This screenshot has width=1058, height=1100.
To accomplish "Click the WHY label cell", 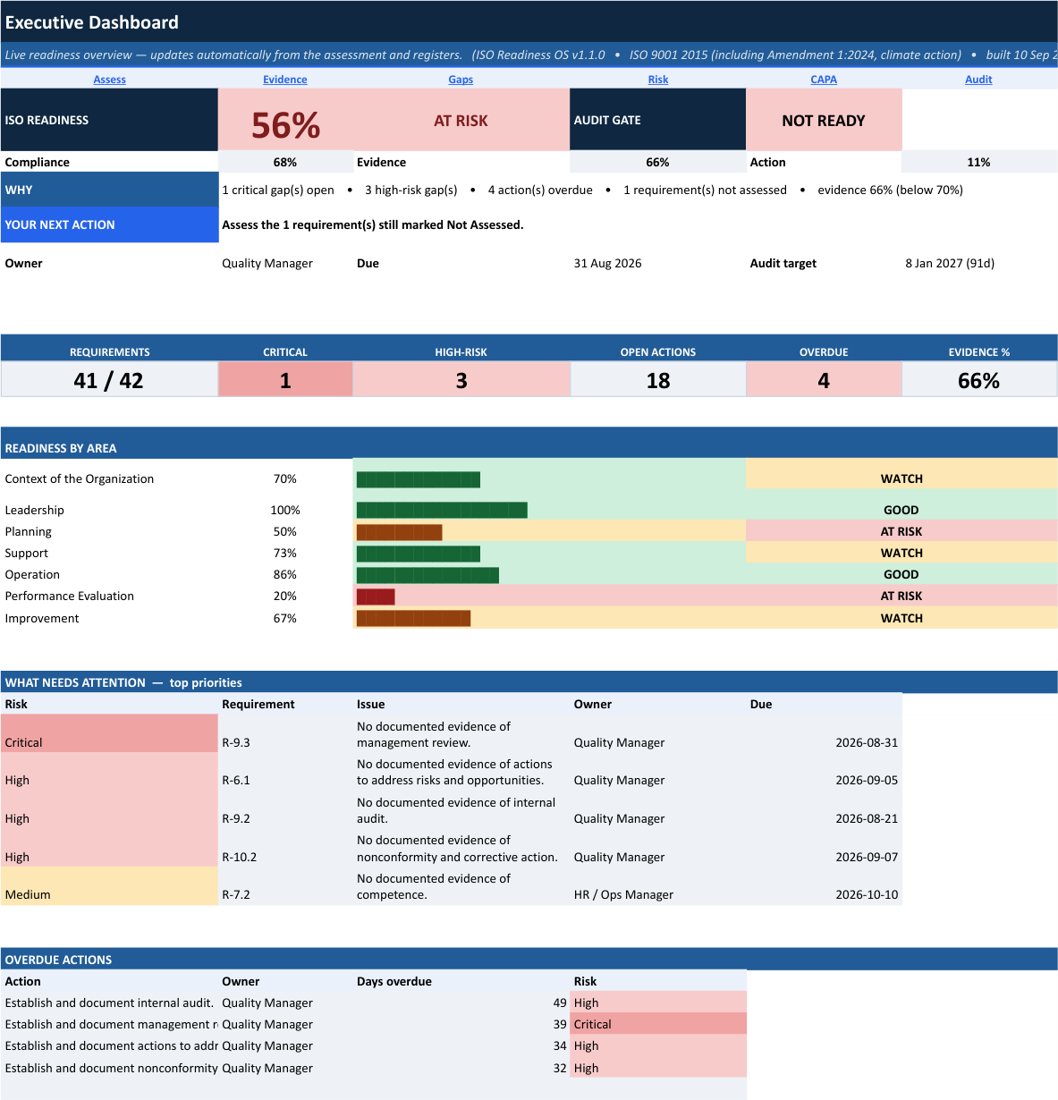I will tap(109, 189).
